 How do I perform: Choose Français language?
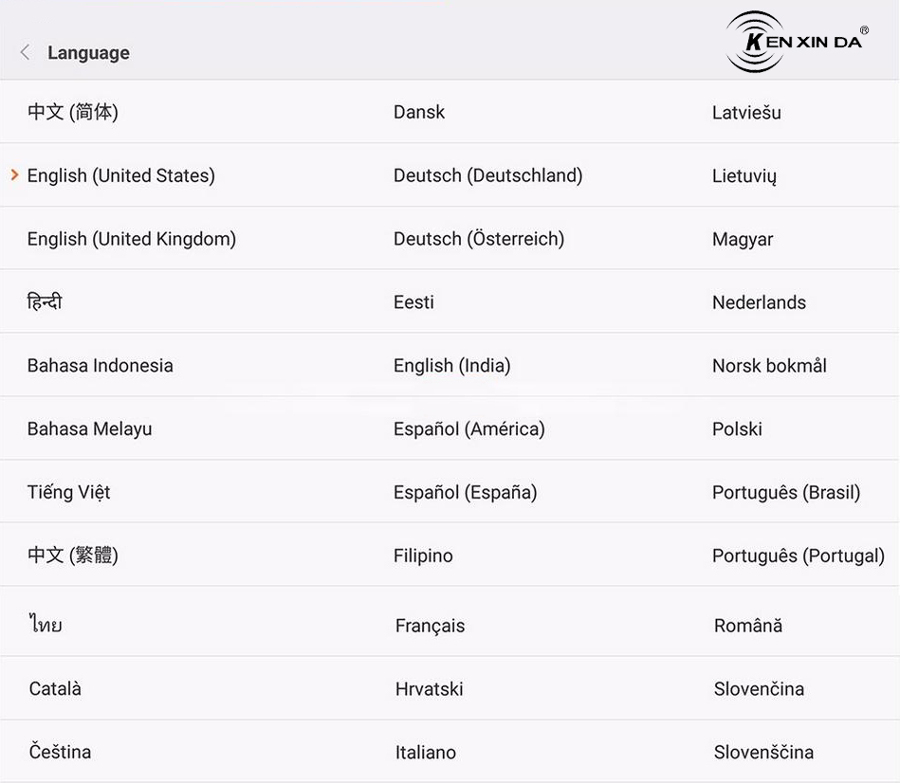tap(430, 626)
